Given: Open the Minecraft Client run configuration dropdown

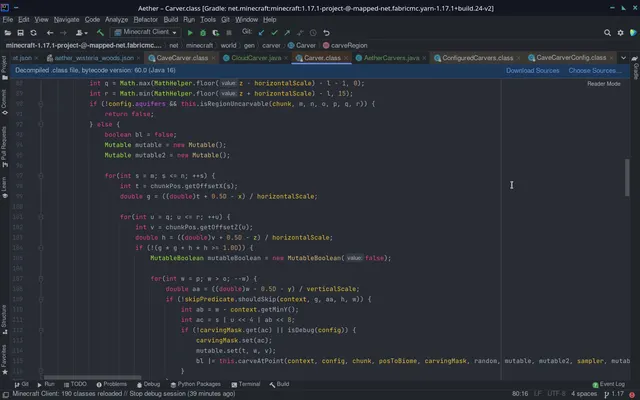Looking at the screenshot, I should 146,32.
